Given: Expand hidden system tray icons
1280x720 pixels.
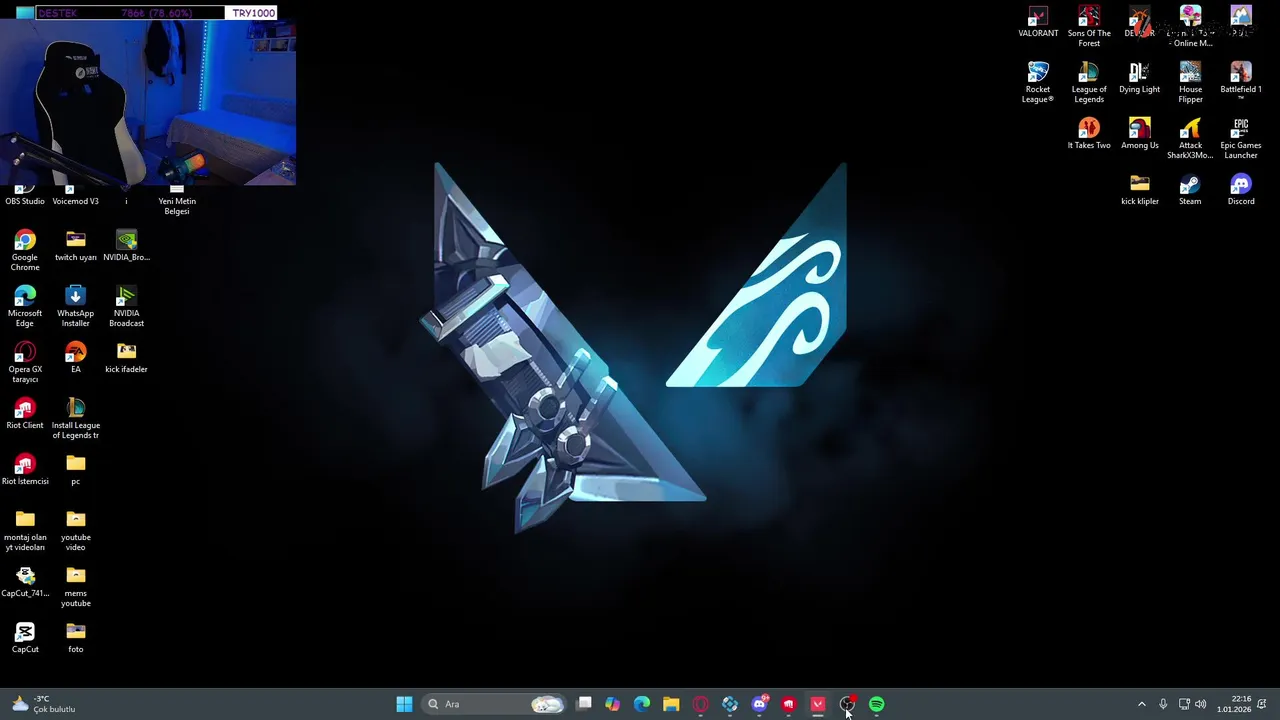Looking at the screenshot, I should (1142, 704).
